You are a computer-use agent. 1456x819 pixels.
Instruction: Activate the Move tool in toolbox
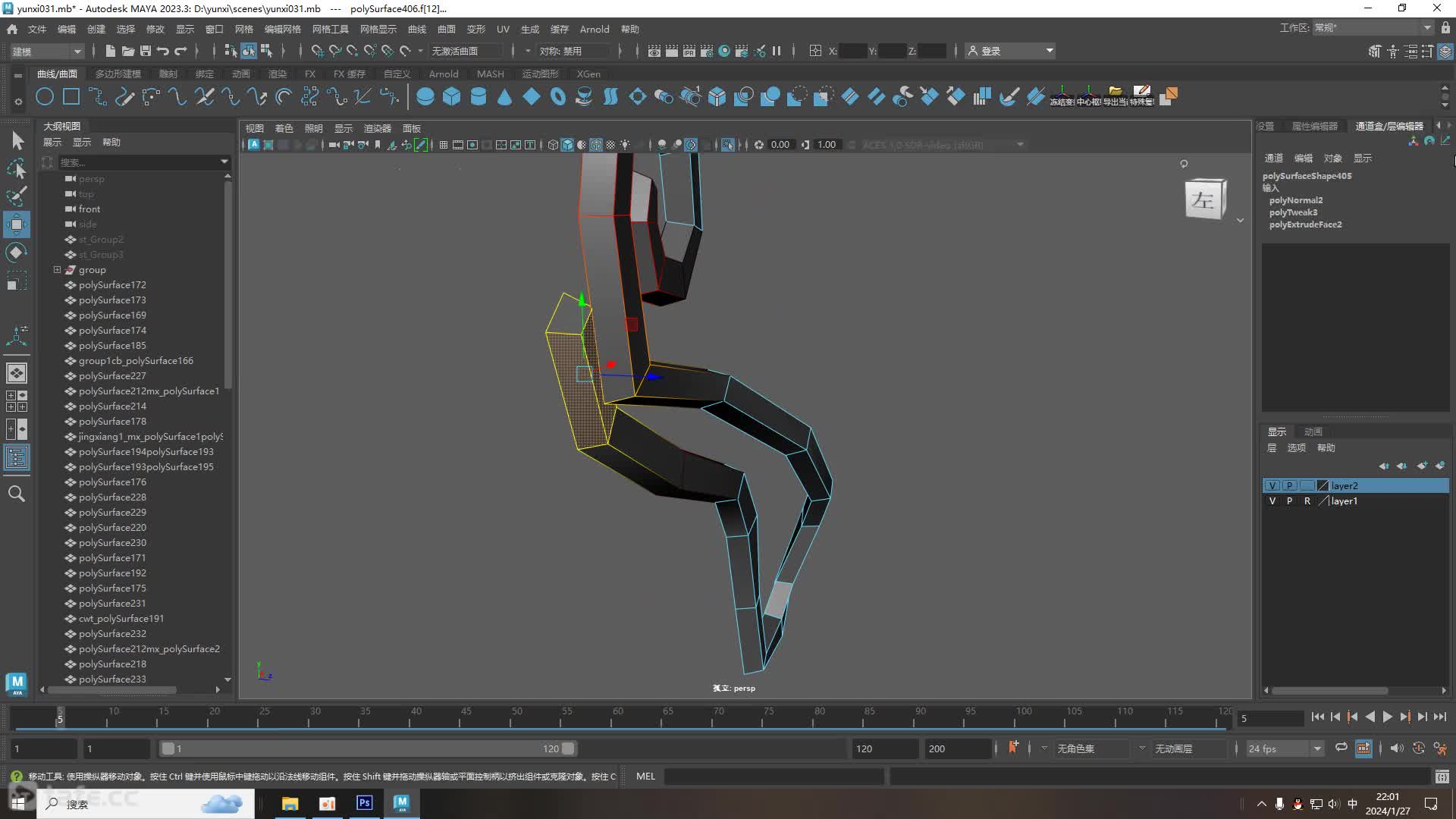(17, 224)
